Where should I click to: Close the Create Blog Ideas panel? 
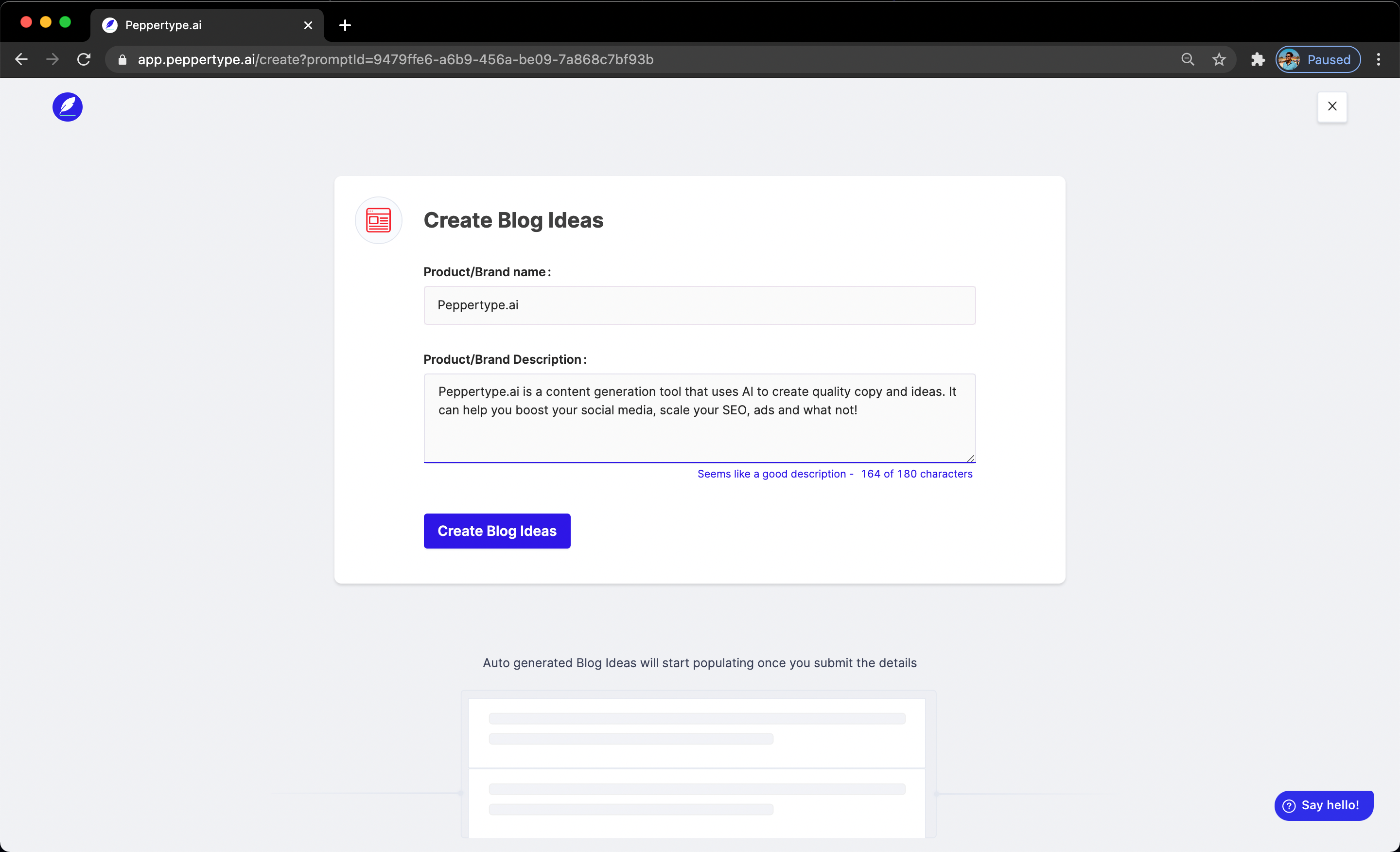tap(1332, 107)
